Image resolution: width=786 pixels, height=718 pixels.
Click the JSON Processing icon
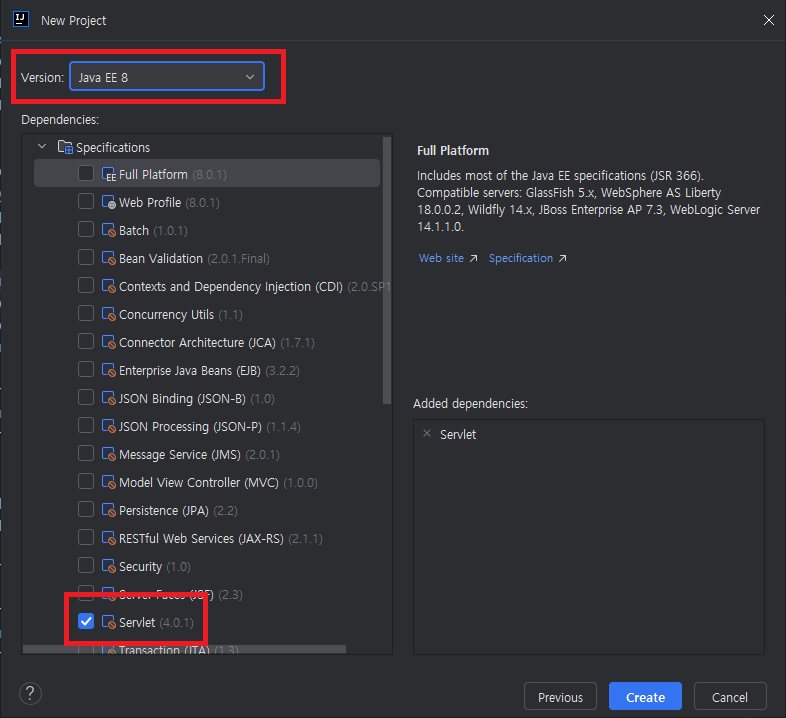(x=109, y=426)
